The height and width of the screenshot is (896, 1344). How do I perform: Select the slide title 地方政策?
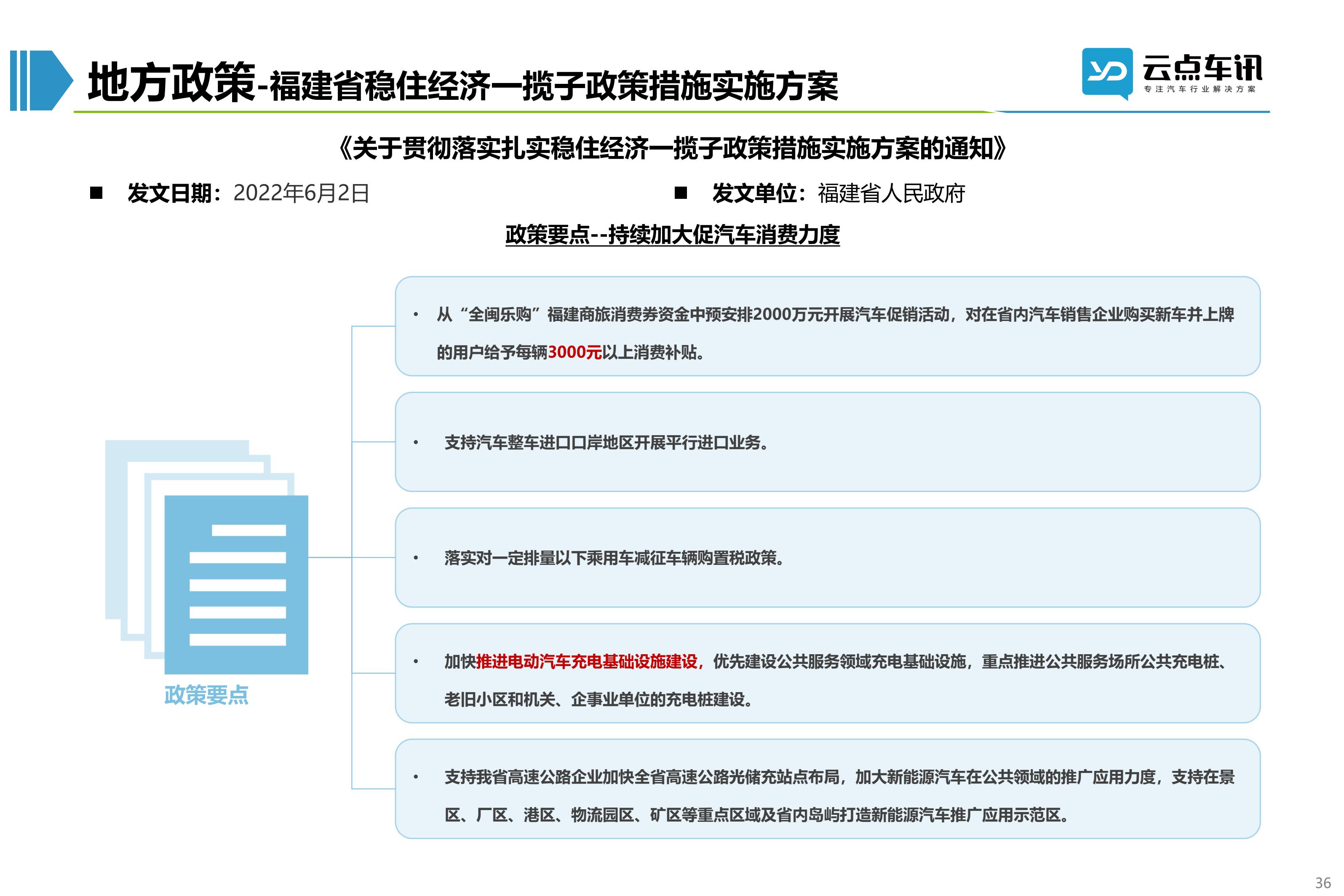click(x=171, y=82)
